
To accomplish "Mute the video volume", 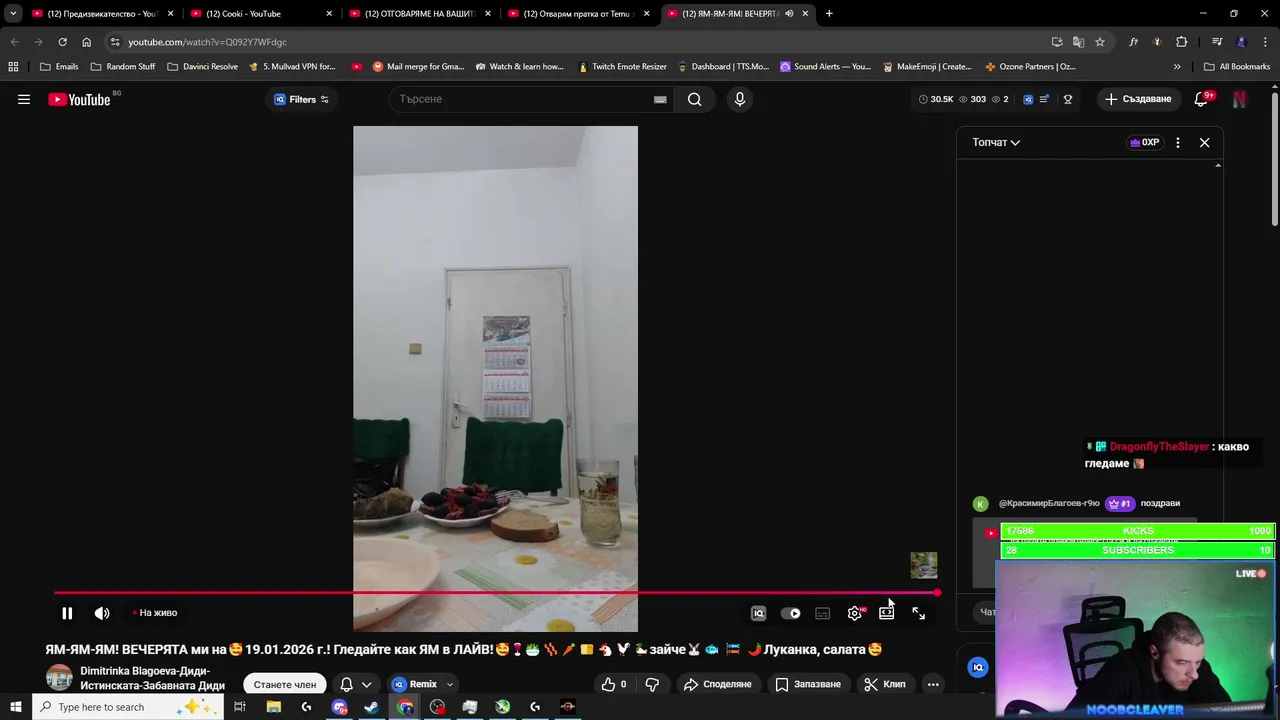I will pos(102,613).
